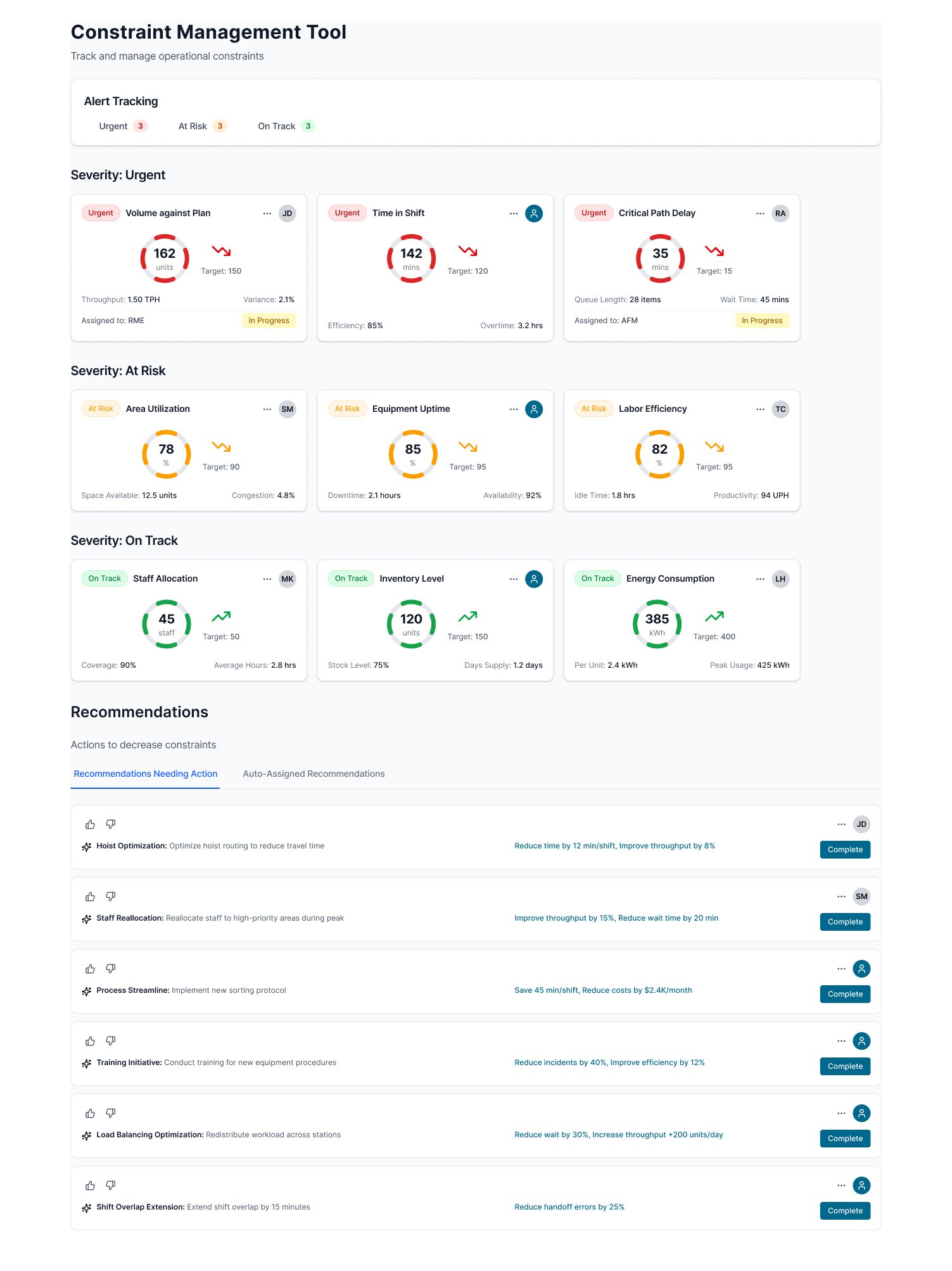The height and width of the screenshot is (1271, 952).
Task: Click the user avatar on Inventory Level card
Action: pos(534,579)
